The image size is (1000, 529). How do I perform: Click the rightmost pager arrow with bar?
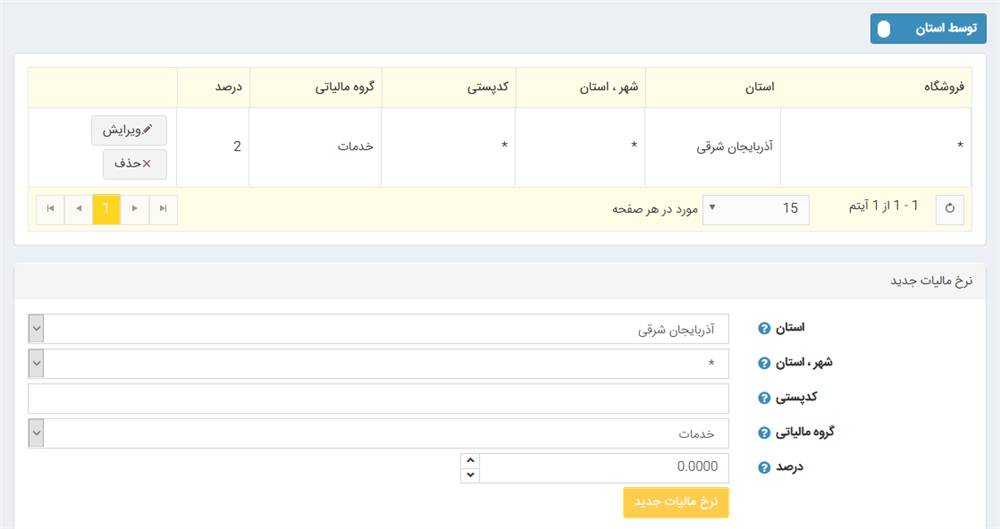click(x=163, y=209)
